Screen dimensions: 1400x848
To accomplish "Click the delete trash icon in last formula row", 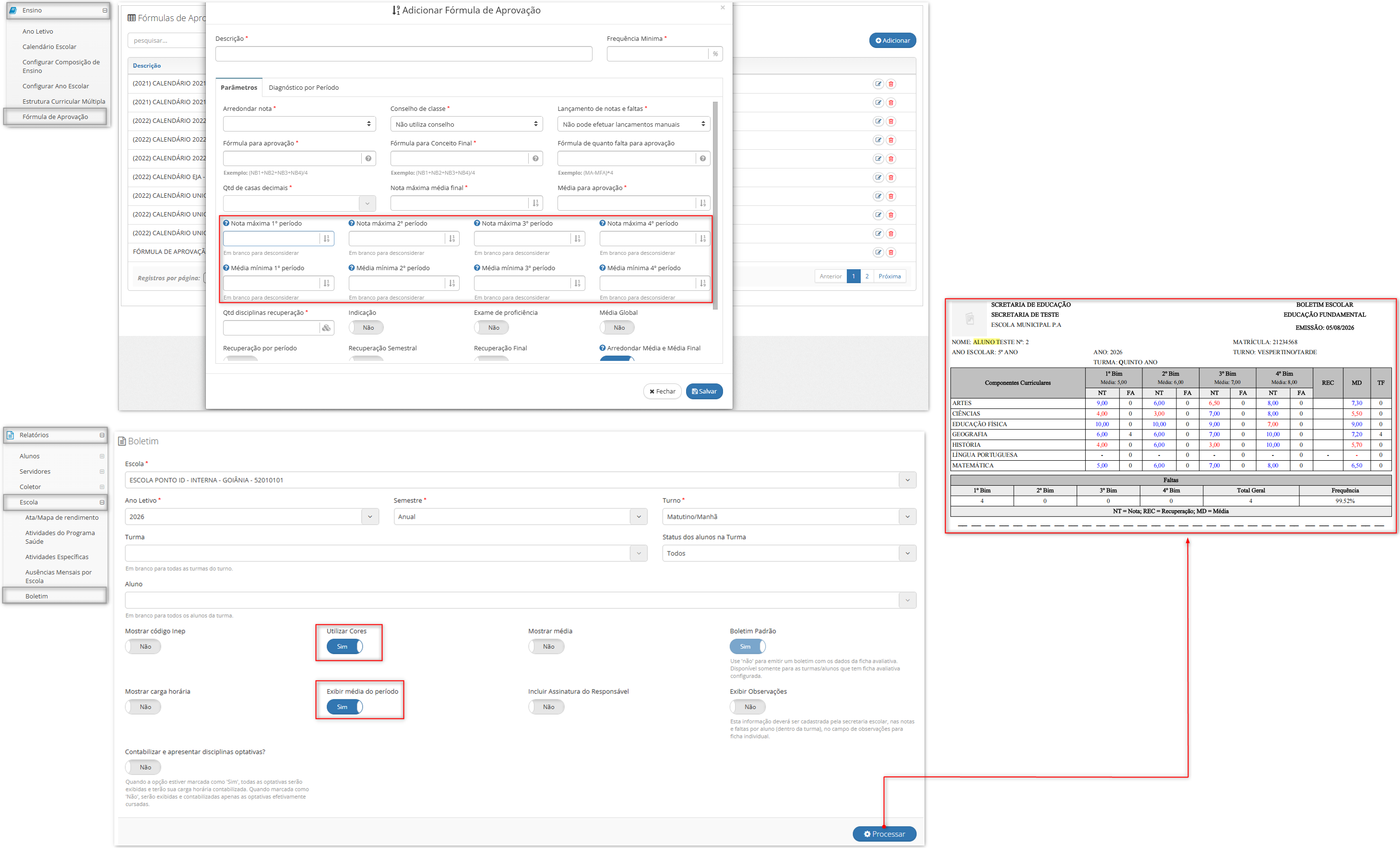I will [891, 252].
